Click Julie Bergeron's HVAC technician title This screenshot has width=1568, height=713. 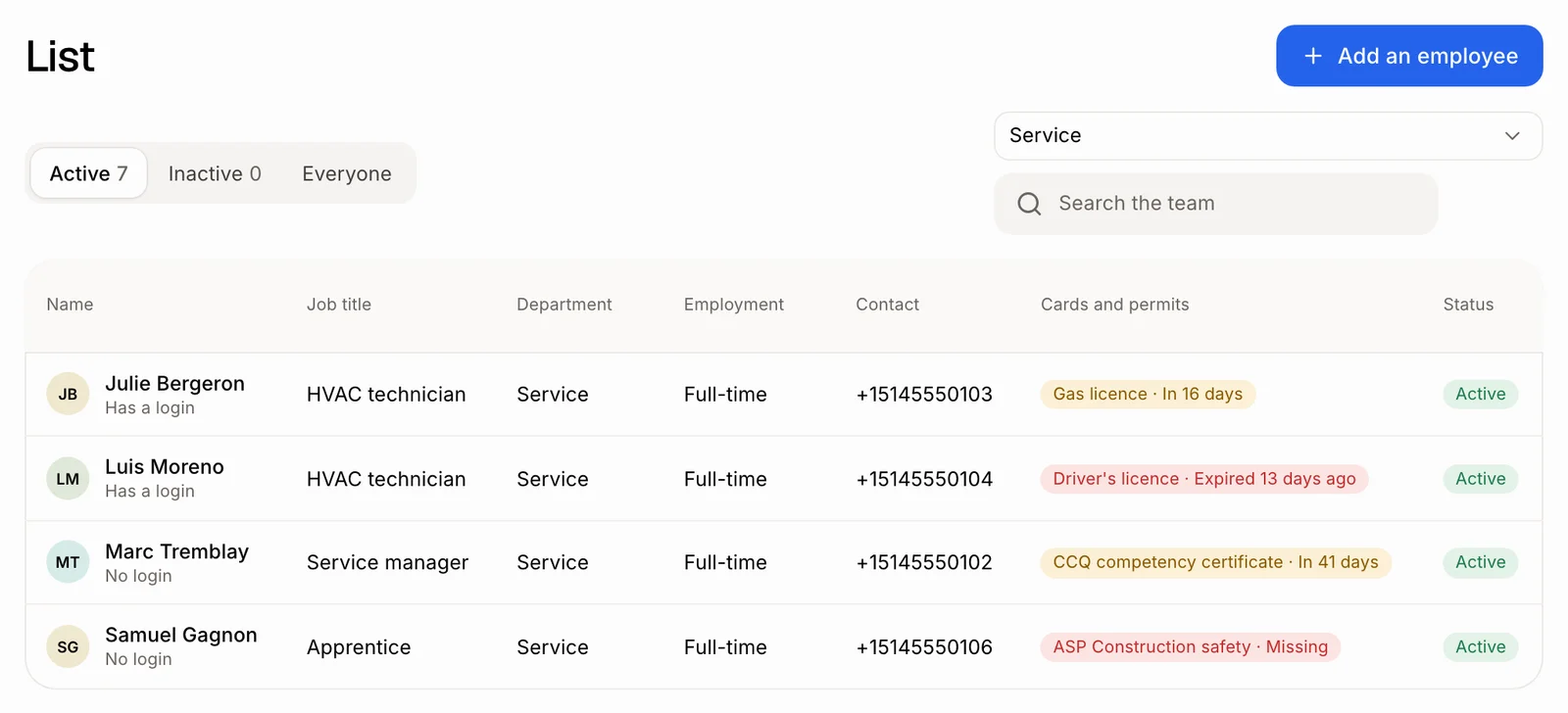click(x=386, y=395)
